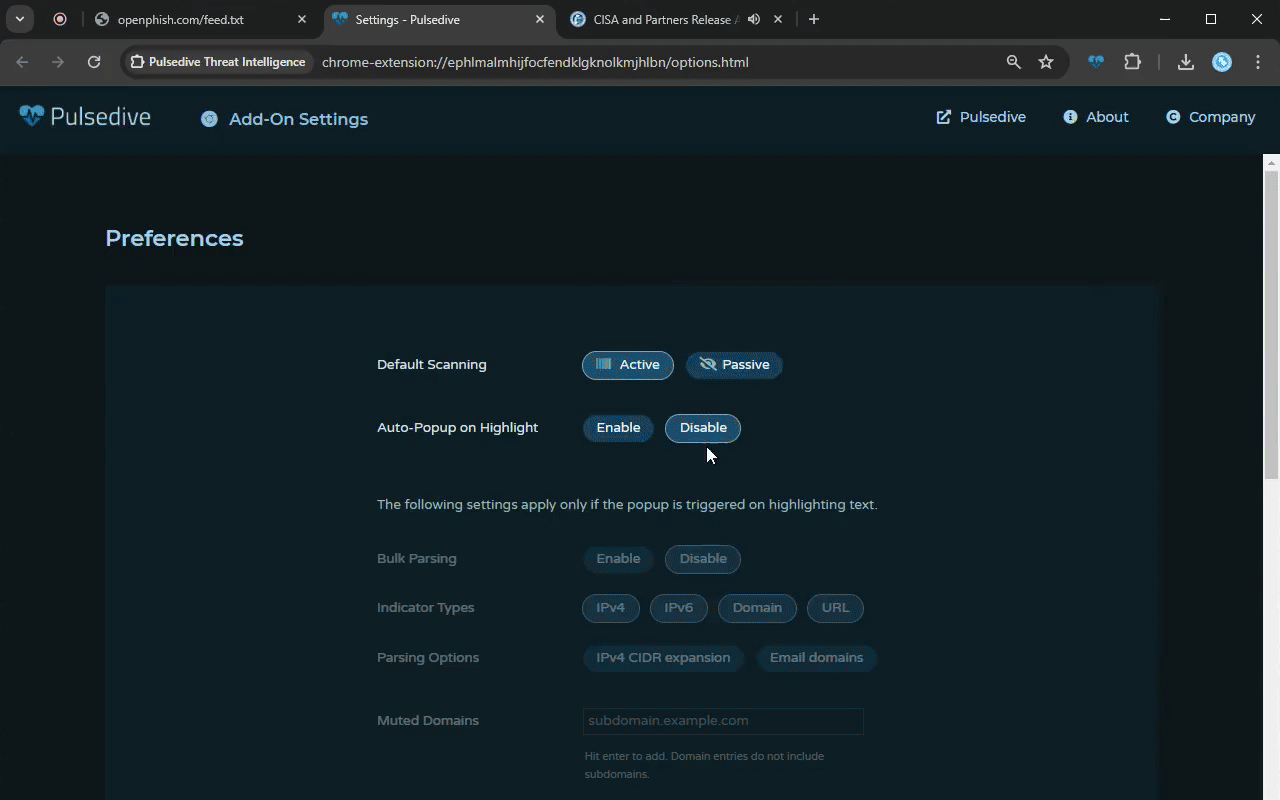The height and width of the screenshot is (800, 1280).
Task: Open a new browser tab
Action: [x=814, y=19]
